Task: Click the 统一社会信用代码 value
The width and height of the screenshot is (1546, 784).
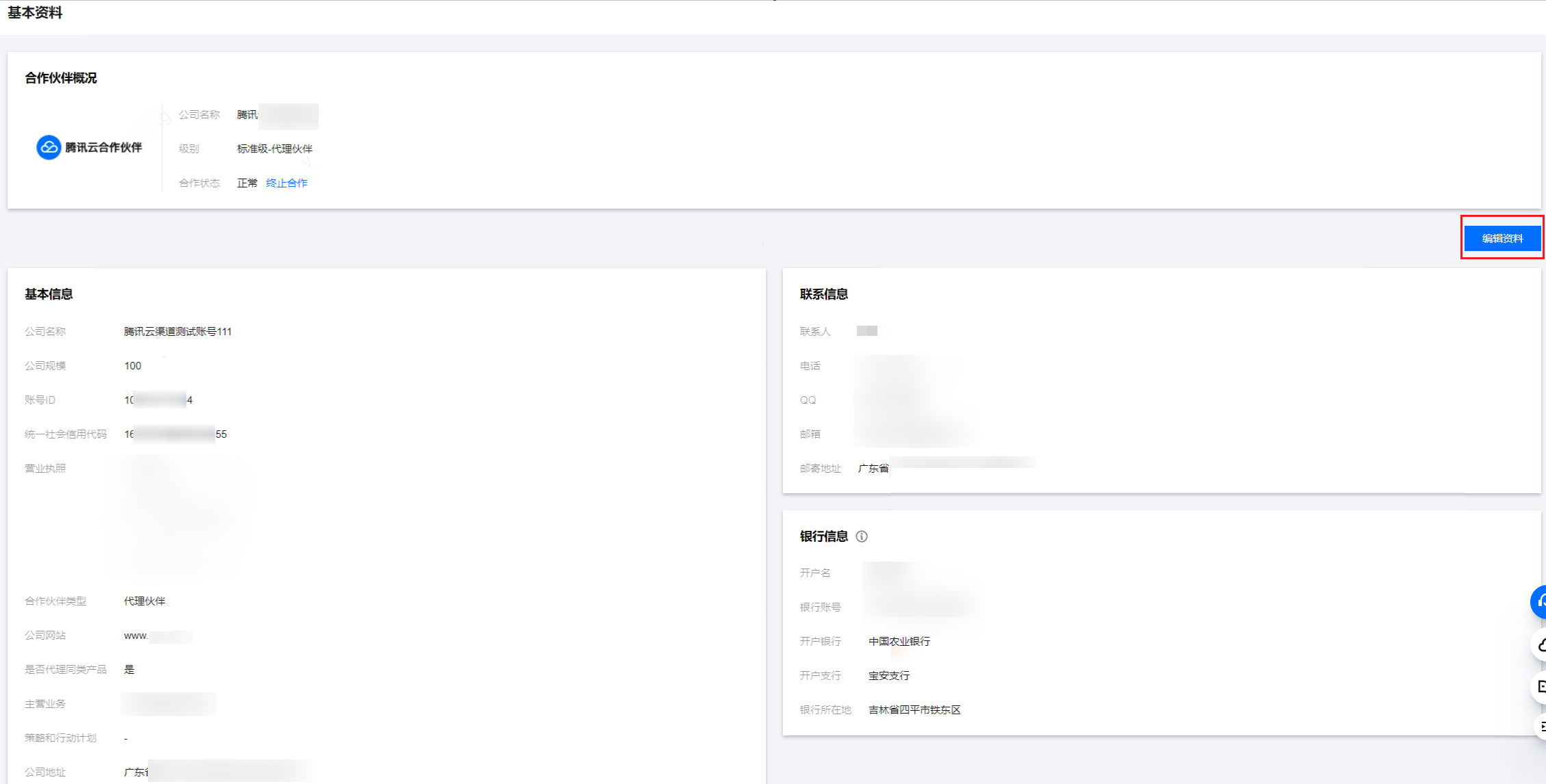Action: [175, 434]
